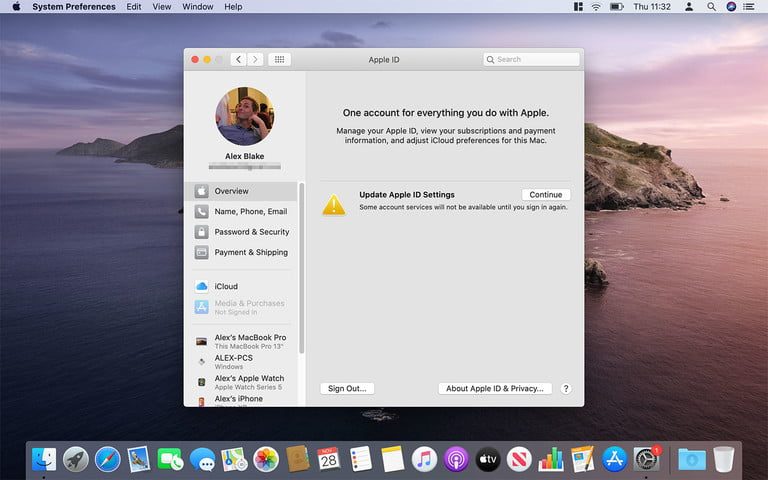768x480 pixels.
Task: Click the Siri icon in menu bar
Action: click(731, 7)
